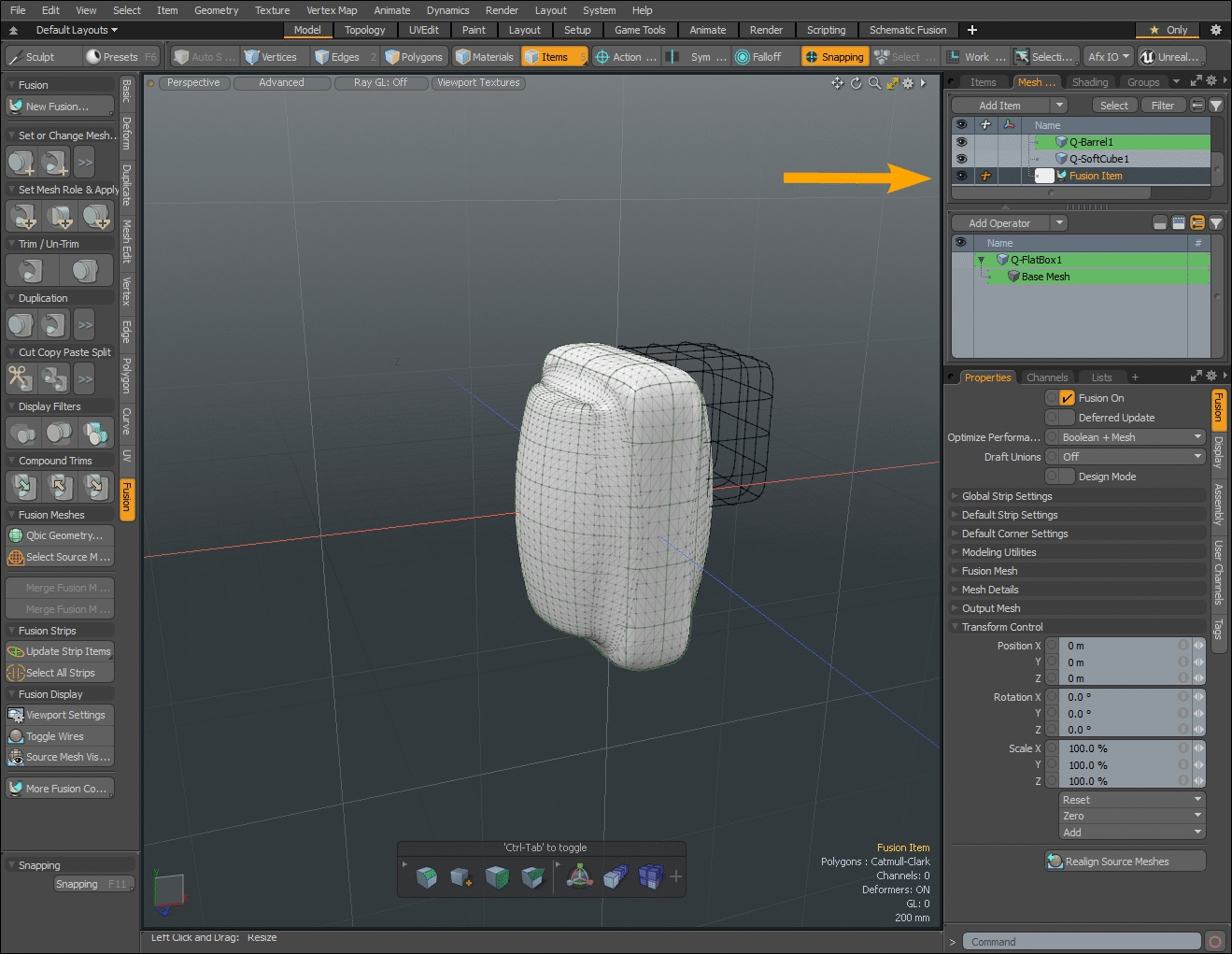Open the Geometry menu

pyautogui.click(x=216, y=10)
